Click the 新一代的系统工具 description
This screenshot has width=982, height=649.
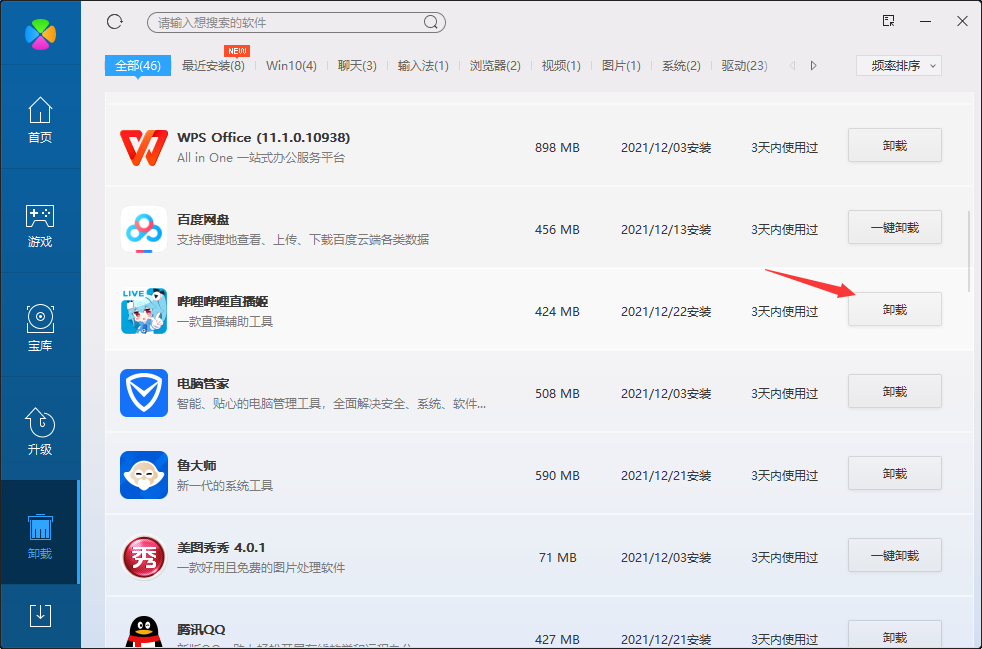tap(225, 485)
